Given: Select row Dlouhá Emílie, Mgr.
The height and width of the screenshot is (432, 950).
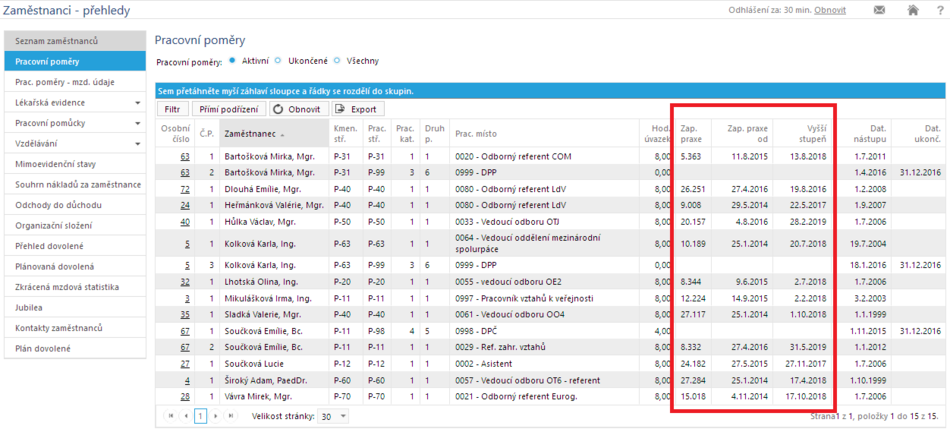Looking at the screenshot, I should [551, 189].
